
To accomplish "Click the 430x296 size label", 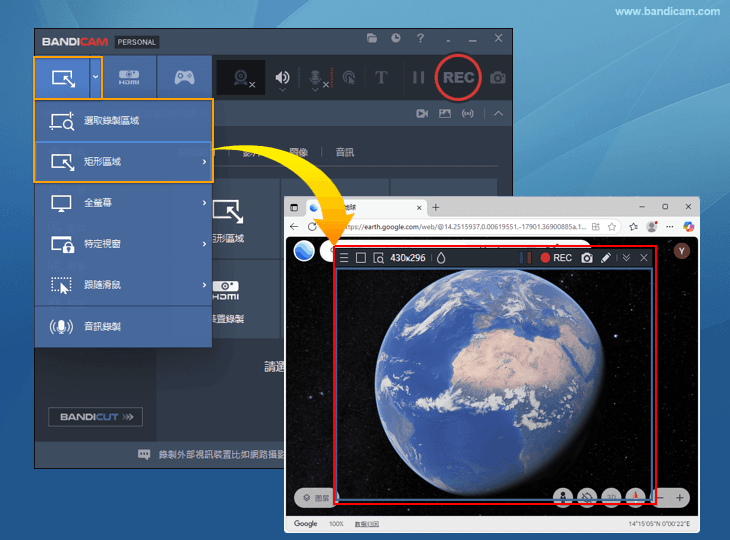I will click(407, 258).
